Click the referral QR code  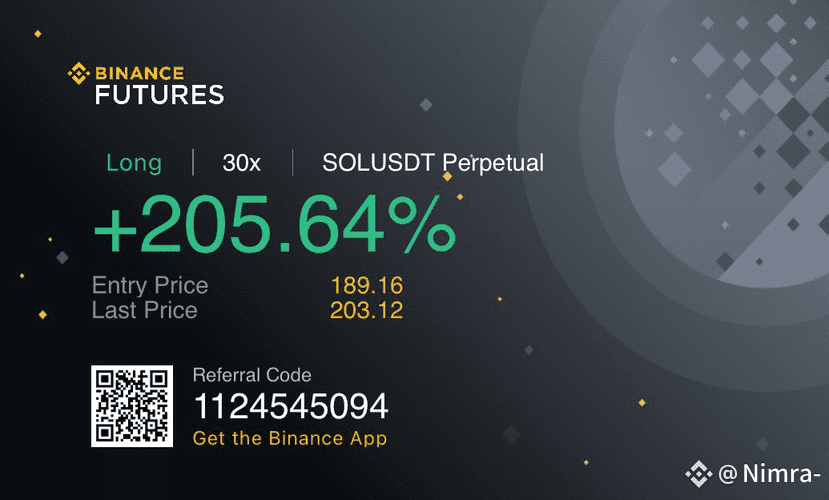132,405
